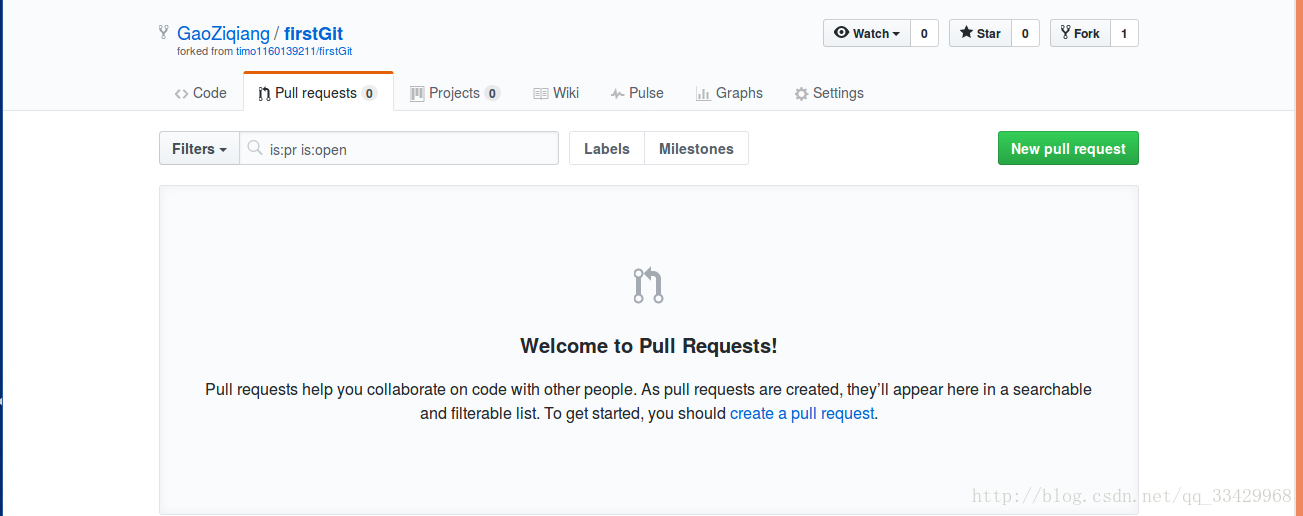The width and height of the screenshot is (1303, 516).
Task: Focus the is:pr is:open search field
Action: pyautogui.click(x=399, y=148)
